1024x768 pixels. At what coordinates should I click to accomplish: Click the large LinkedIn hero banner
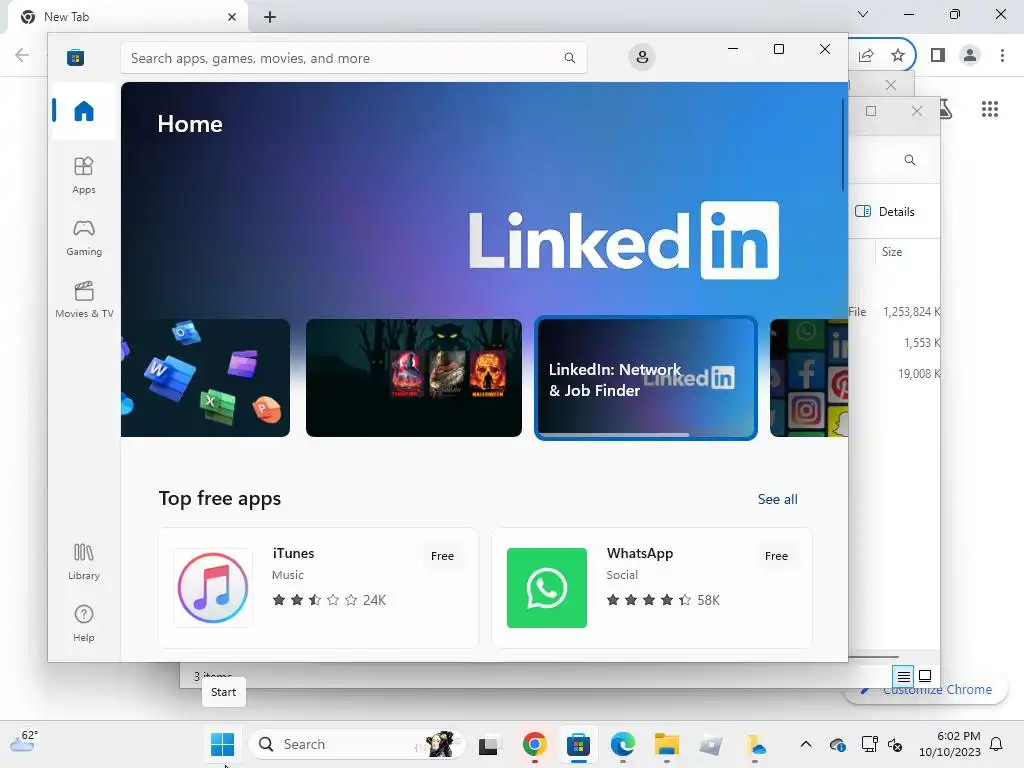(484, 199)
